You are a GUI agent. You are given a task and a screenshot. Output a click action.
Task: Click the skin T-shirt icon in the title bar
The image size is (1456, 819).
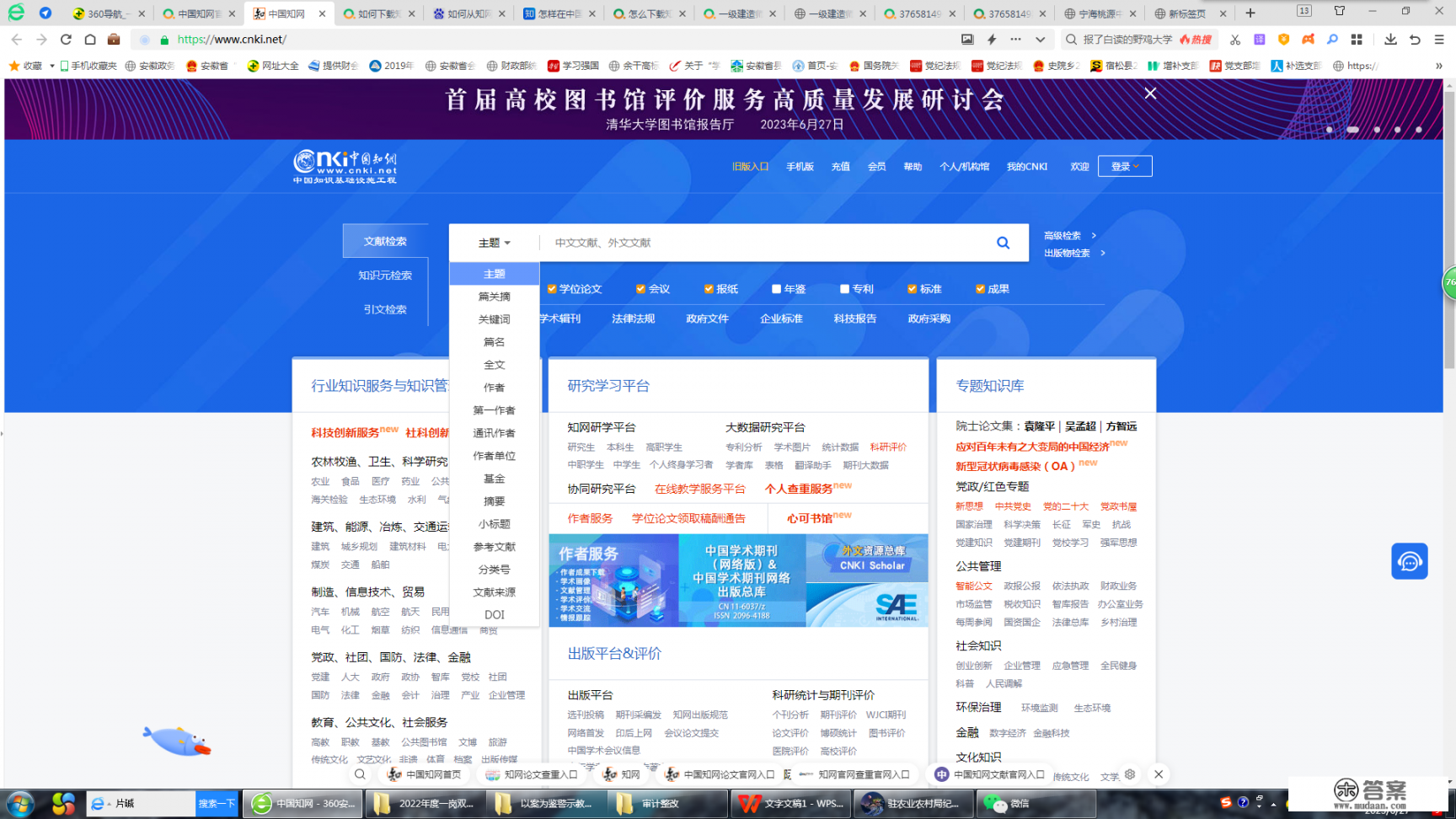coord(1339,11)
